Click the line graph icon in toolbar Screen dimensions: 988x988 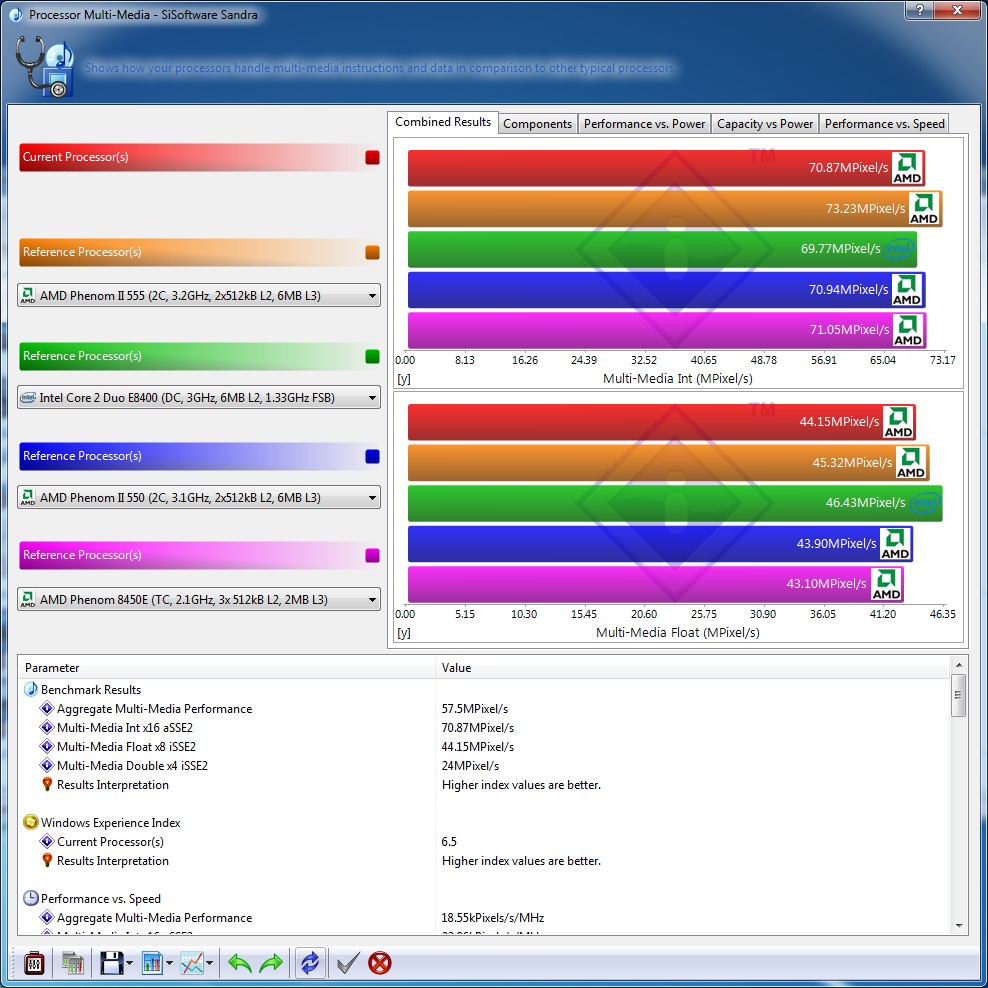pos(192,963)
